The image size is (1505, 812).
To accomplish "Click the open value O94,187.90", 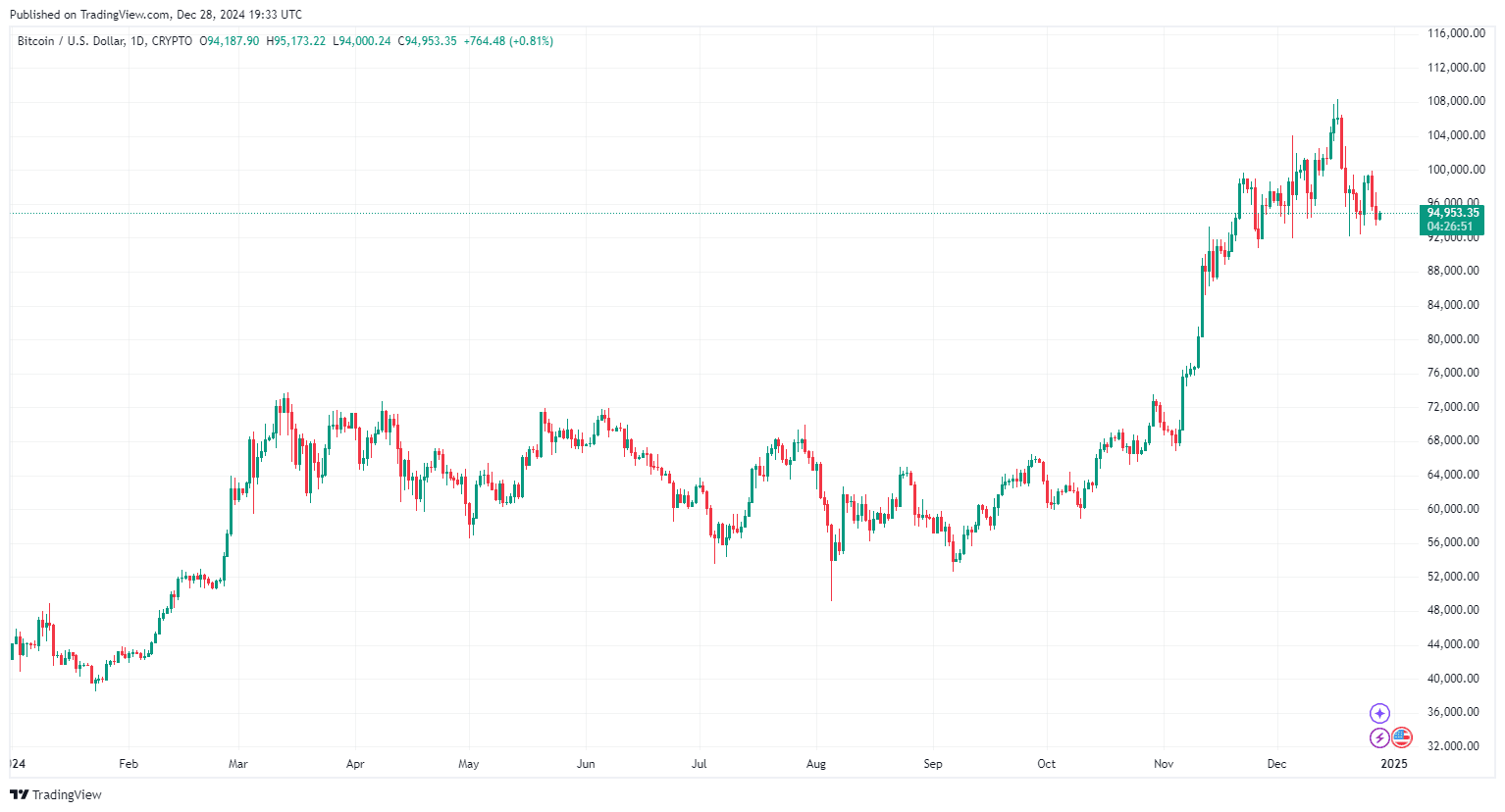I will 230,41.
